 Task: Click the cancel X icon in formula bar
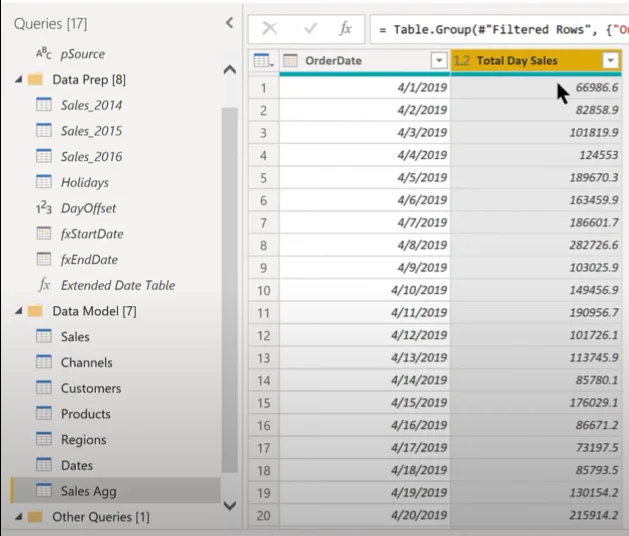coord(270,29)
